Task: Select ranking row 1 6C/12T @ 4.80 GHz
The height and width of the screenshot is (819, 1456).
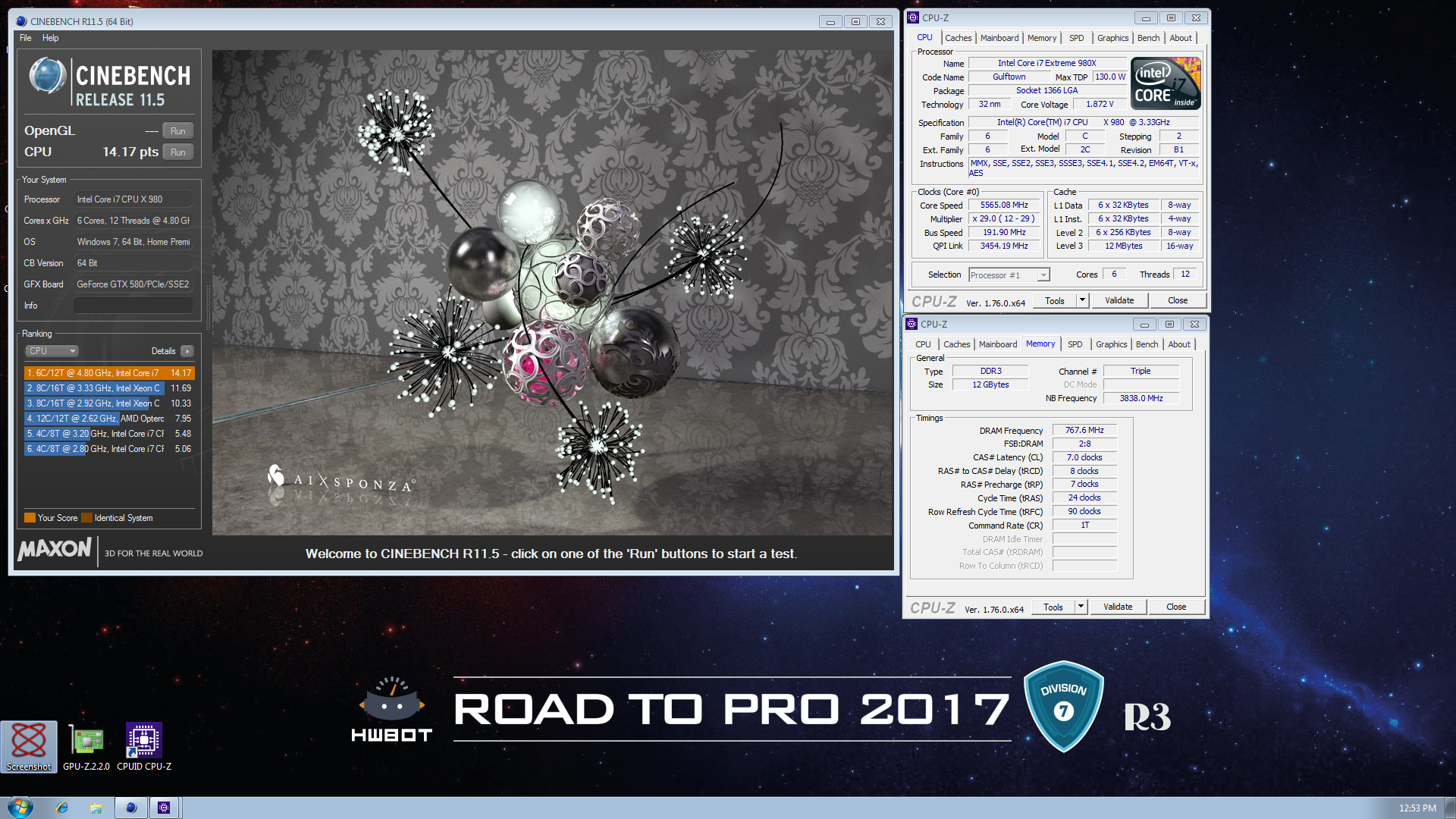Action: [109, 373]
